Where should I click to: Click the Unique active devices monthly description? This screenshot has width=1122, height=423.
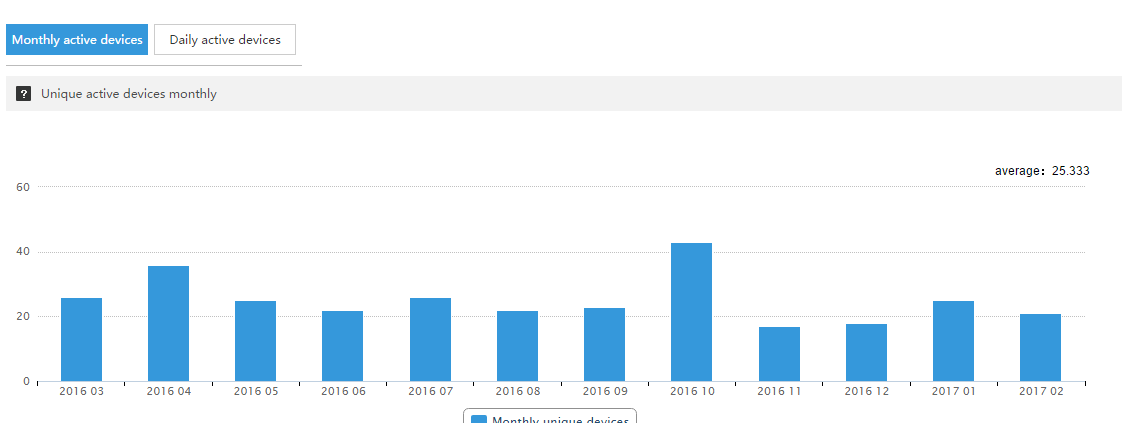(128, 94)
